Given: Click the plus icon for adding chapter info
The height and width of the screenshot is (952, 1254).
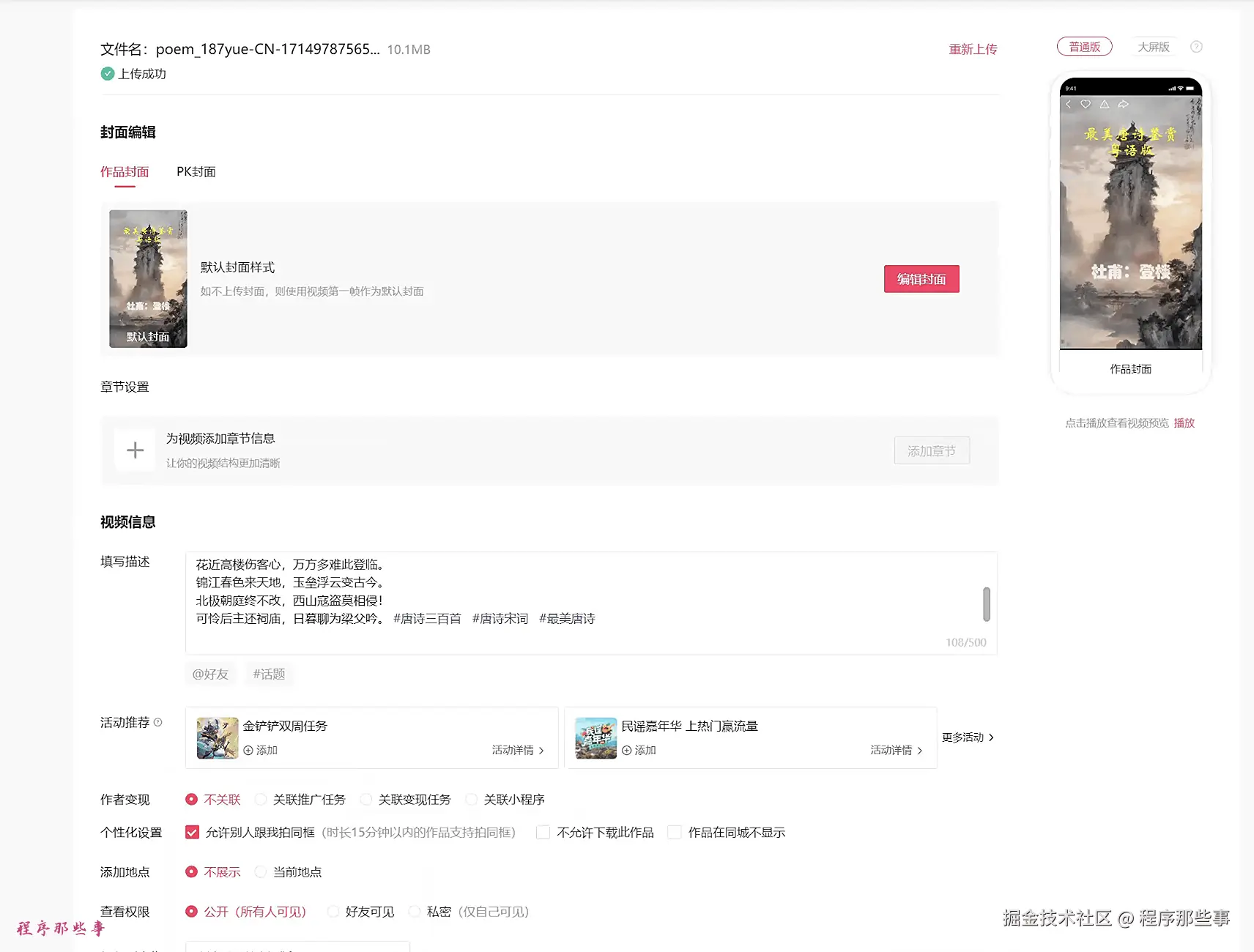Looking at the screenshot, I should click(135, 450).
